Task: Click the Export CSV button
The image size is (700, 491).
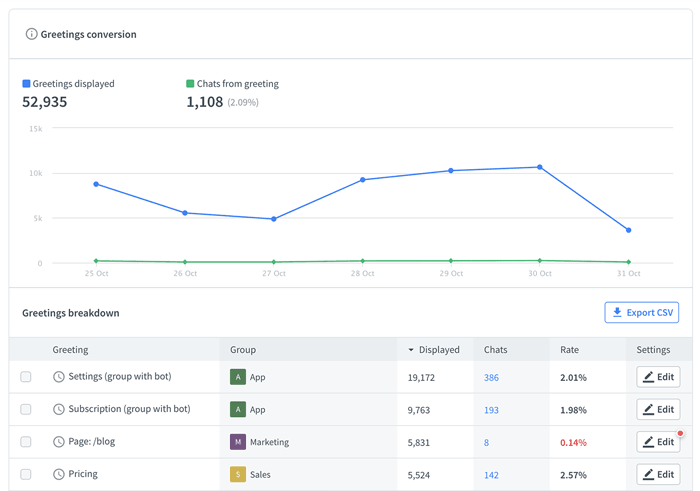Action: click(642, 312)
